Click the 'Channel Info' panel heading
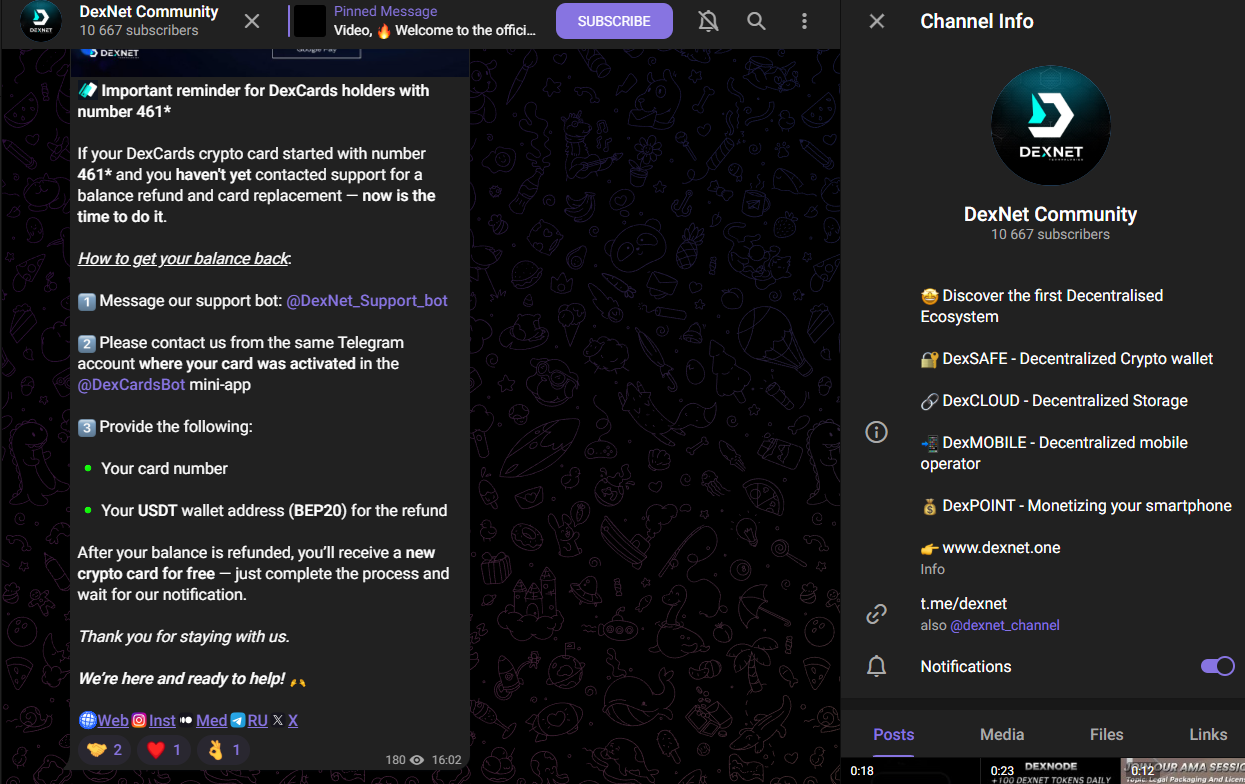The height and width of the screenshot is (784, 1245). 977,21
